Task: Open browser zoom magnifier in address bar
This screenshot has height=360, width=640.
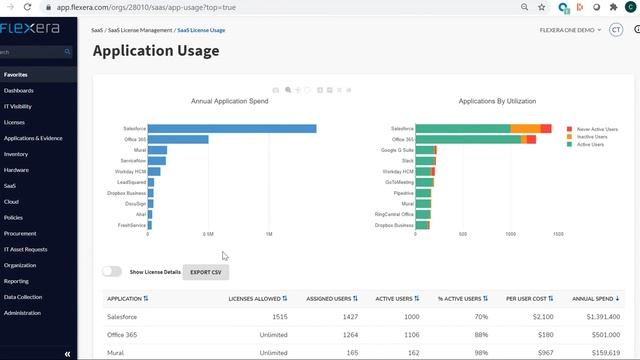Action: pyautogui.click(x=524, y=7)
